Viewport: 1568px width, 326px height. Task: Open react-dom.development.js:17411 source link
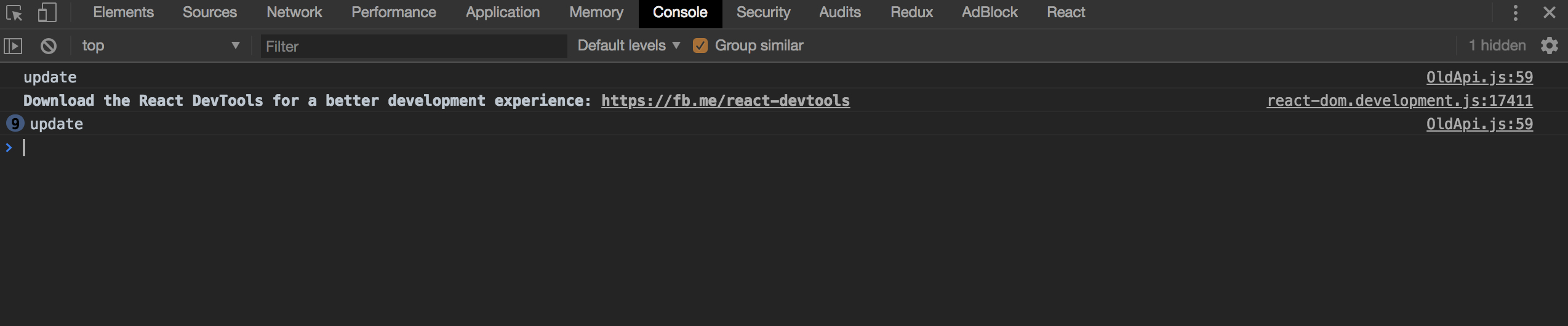1399,101
